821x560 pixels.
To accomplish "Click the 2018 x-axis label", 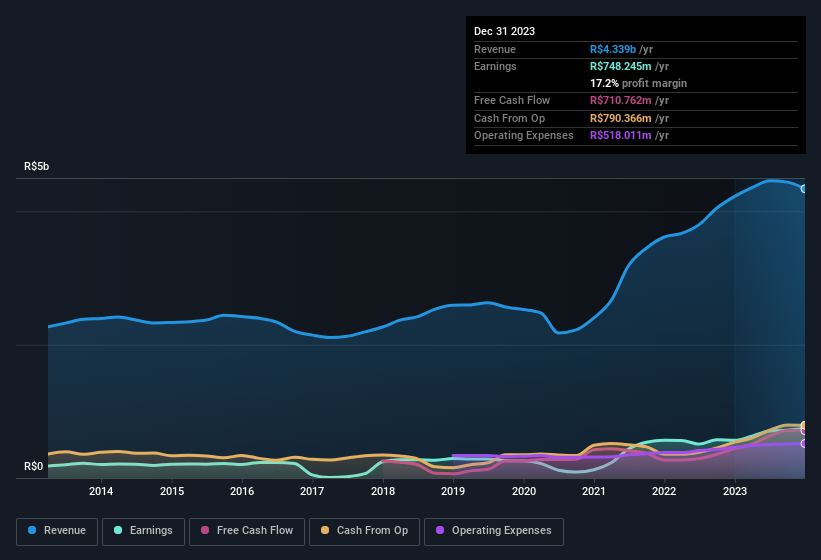I will coord(383,491).
